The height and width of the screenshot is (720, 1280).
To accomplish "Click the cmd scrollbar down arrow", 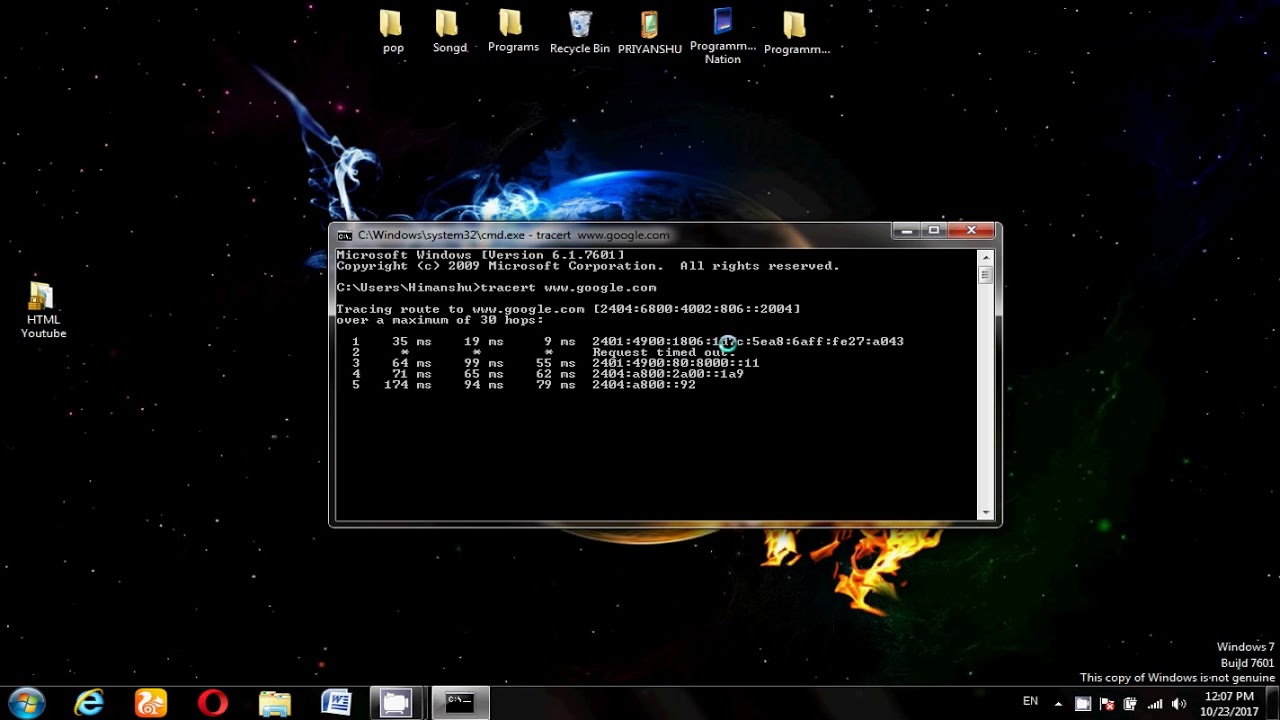I will click(985, 512).
